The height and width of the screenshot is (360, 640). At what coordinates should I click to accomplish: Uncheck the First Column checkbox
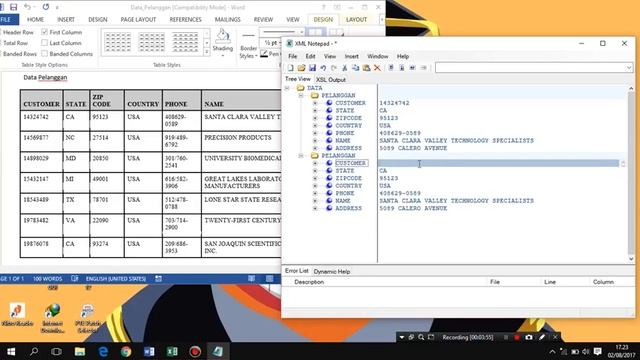[x=44, y=32]
